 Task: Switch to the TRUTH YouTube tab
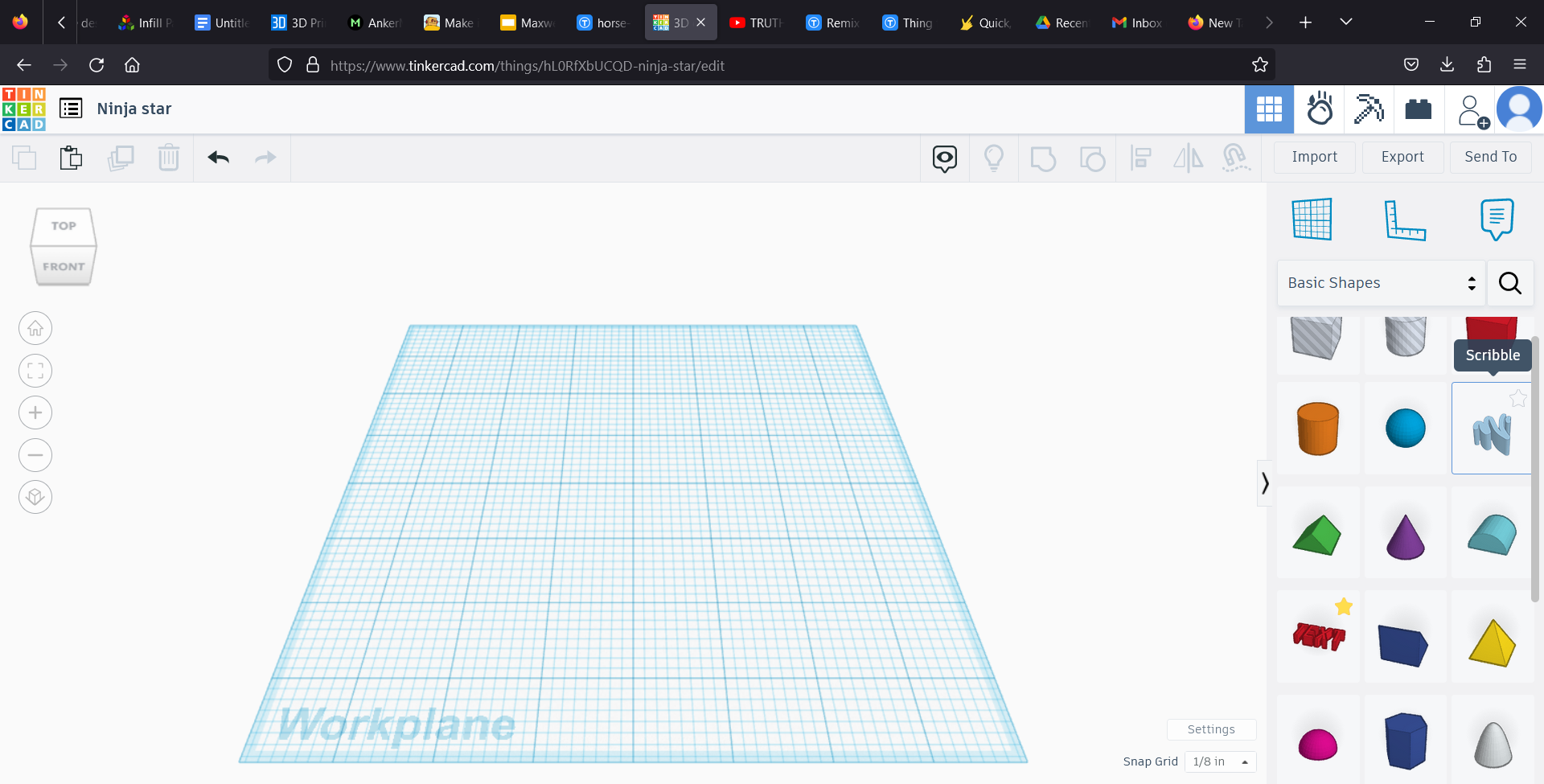pos(756,23)
